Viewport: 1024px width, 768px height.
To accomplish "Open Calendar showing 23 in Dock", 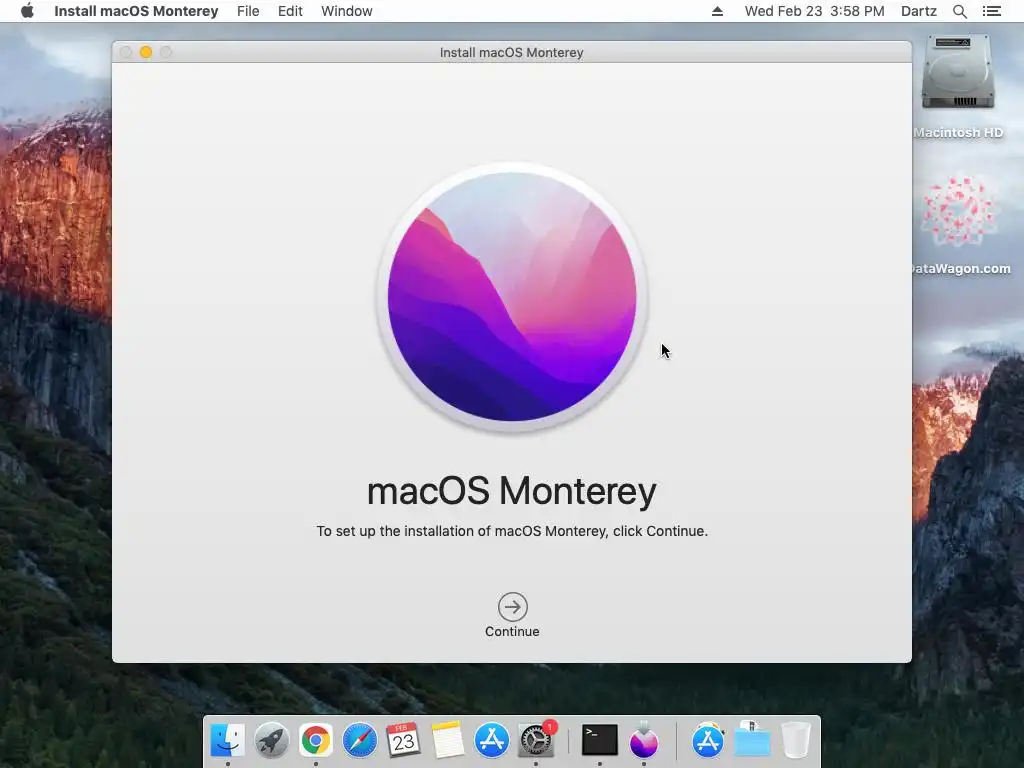I will pyautogui.click(x=403, y=741).
